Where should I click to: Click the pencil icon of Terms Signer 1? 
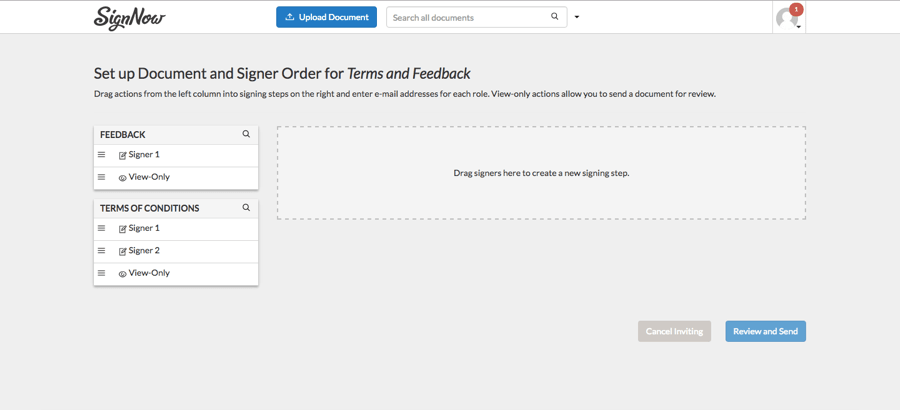point(123,229)
